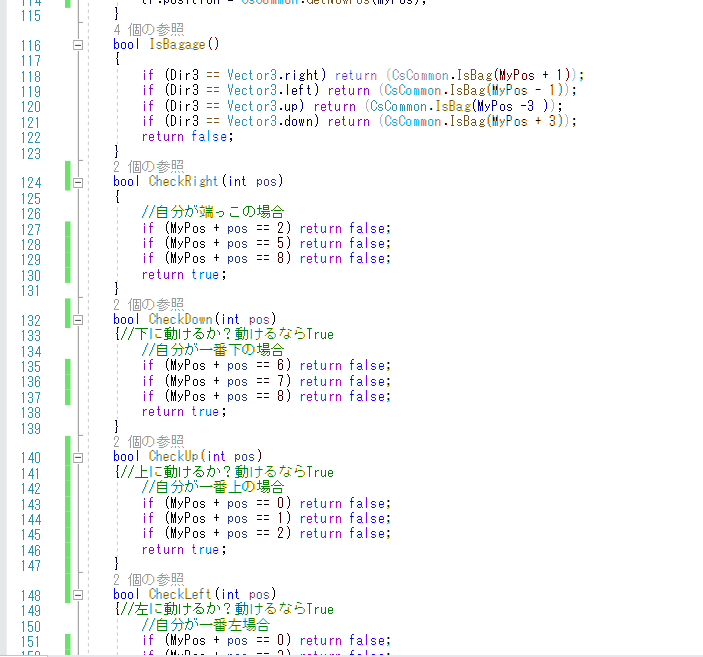Click line number 135
The image size is (703, 657).
coord(31,367)
